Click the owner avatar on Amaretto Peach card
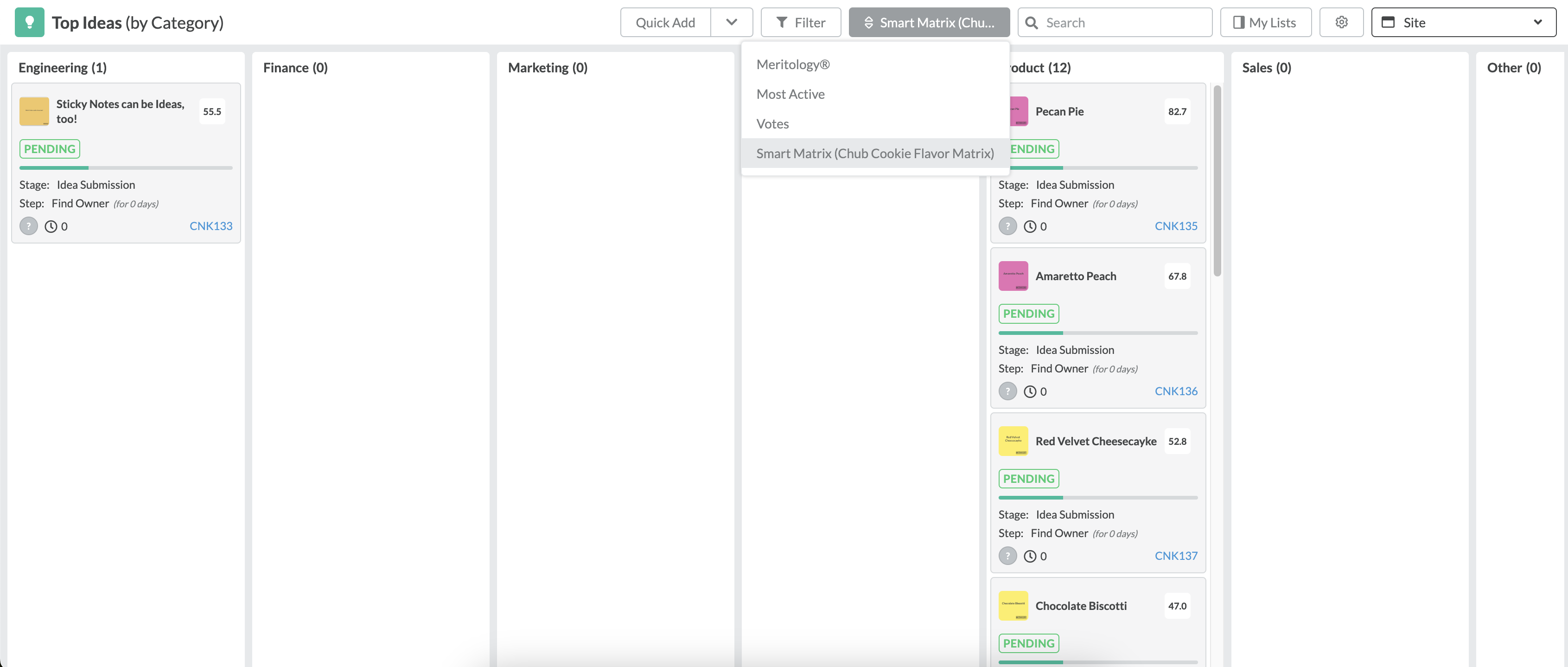 click(1007, 391)
